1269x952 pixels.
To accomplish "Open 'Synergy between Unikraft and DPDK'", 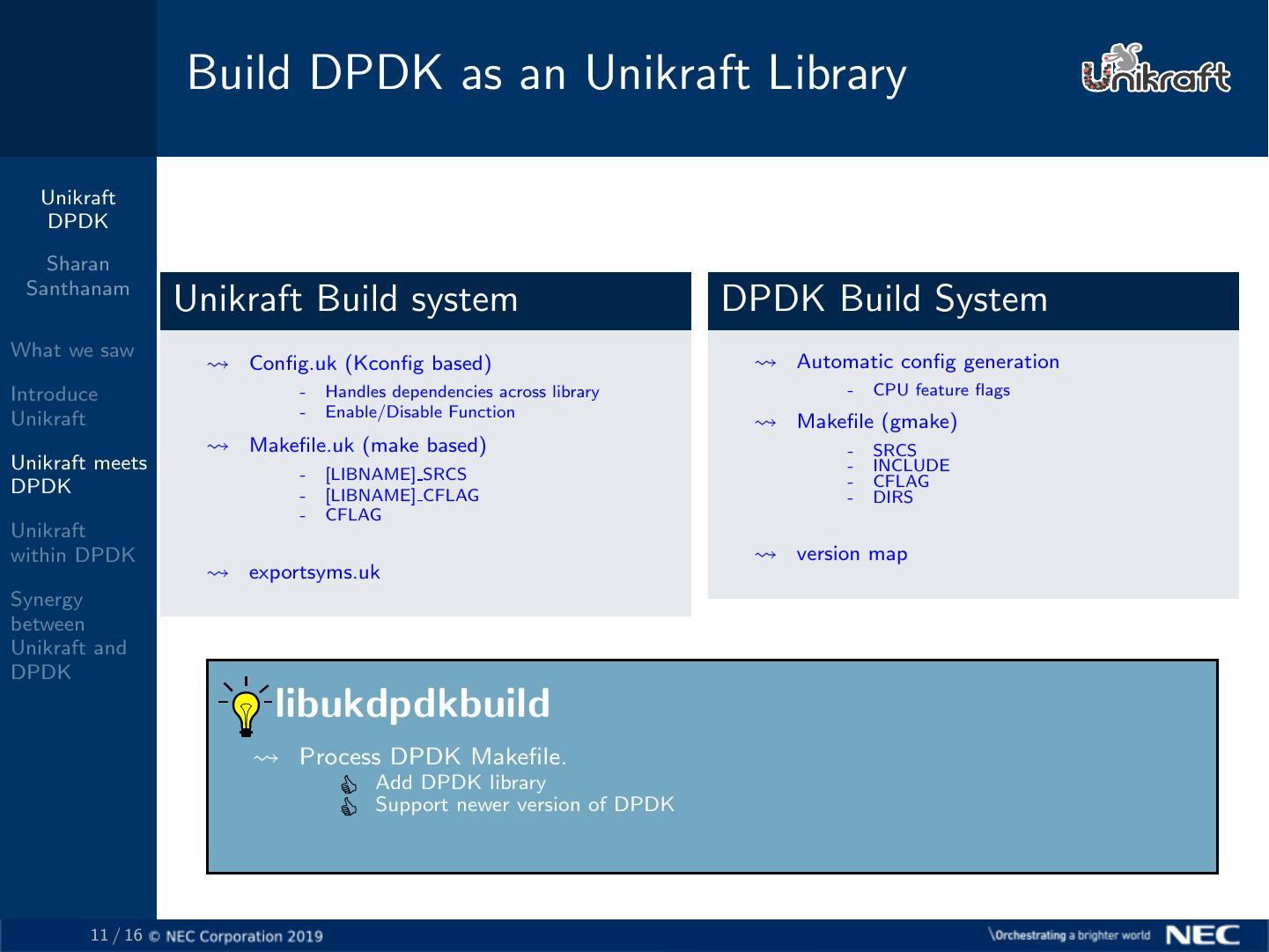I will point(70,636).
